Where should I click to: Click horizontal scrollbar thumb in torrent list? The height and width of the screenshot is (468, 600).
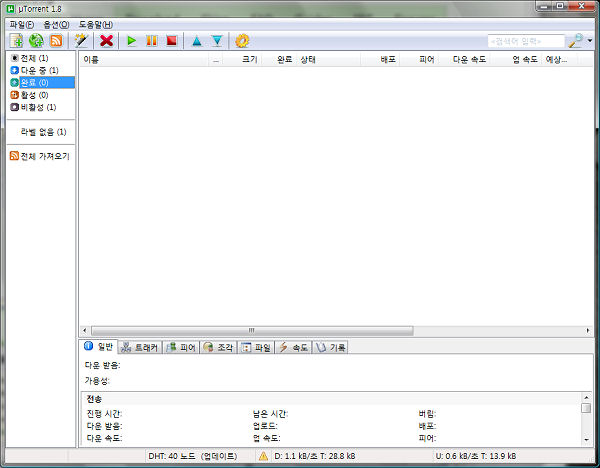(x=252, y=330)
